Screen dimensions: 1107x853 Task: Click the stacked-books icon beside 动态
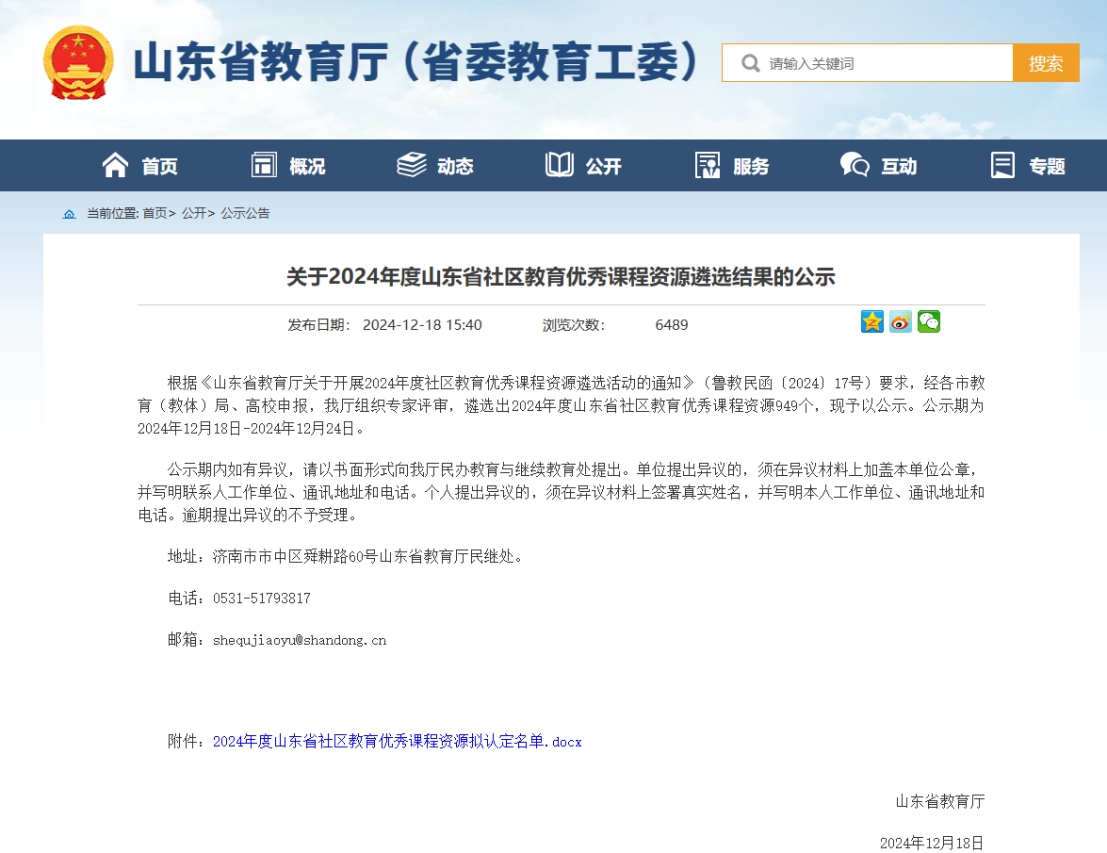[x=412, y=165]
